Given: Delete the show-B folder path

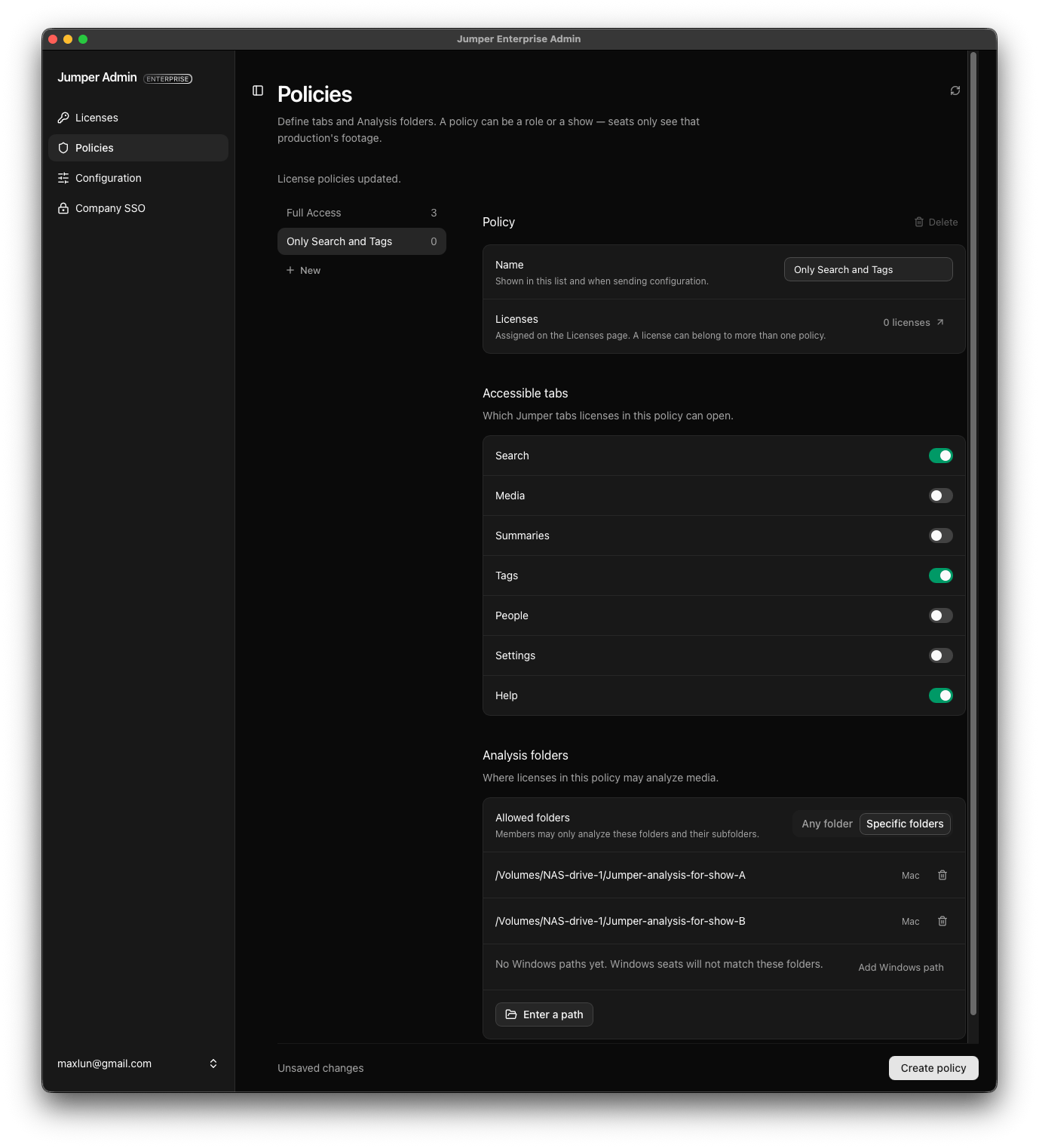Looking at the screenshot, I should point(942,921).
